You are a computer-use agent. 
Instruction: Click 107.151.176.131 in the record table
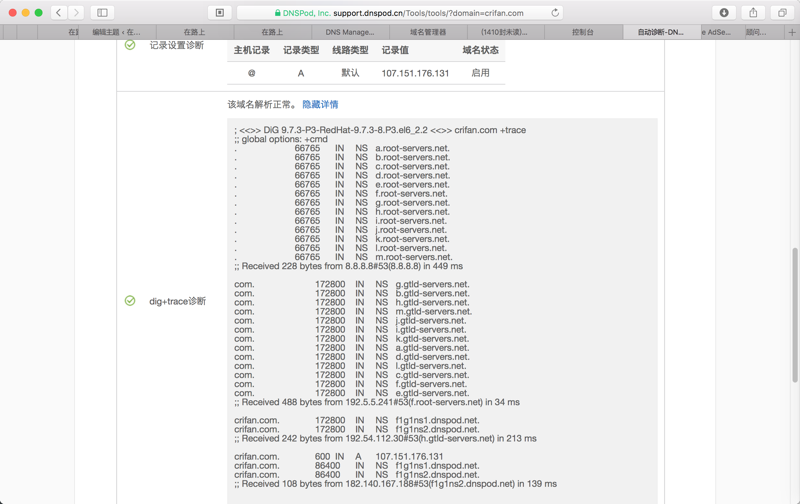(415, 73)
